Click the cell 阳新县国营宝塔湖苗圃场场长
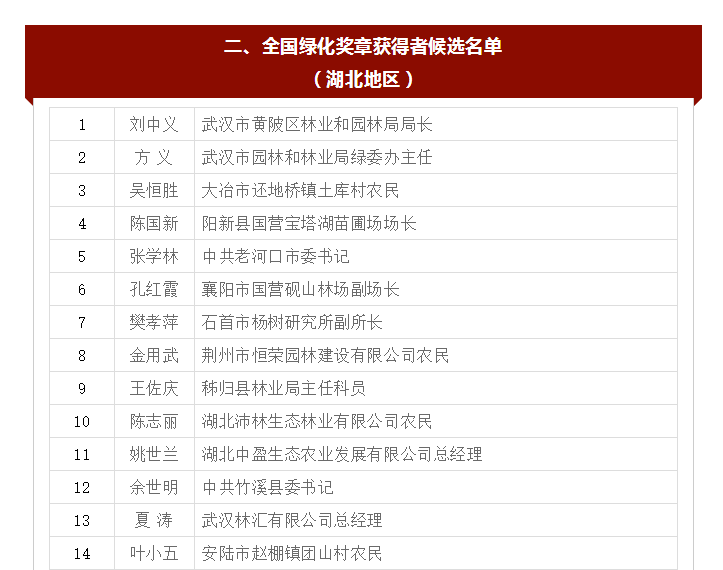 click(309, 224)
